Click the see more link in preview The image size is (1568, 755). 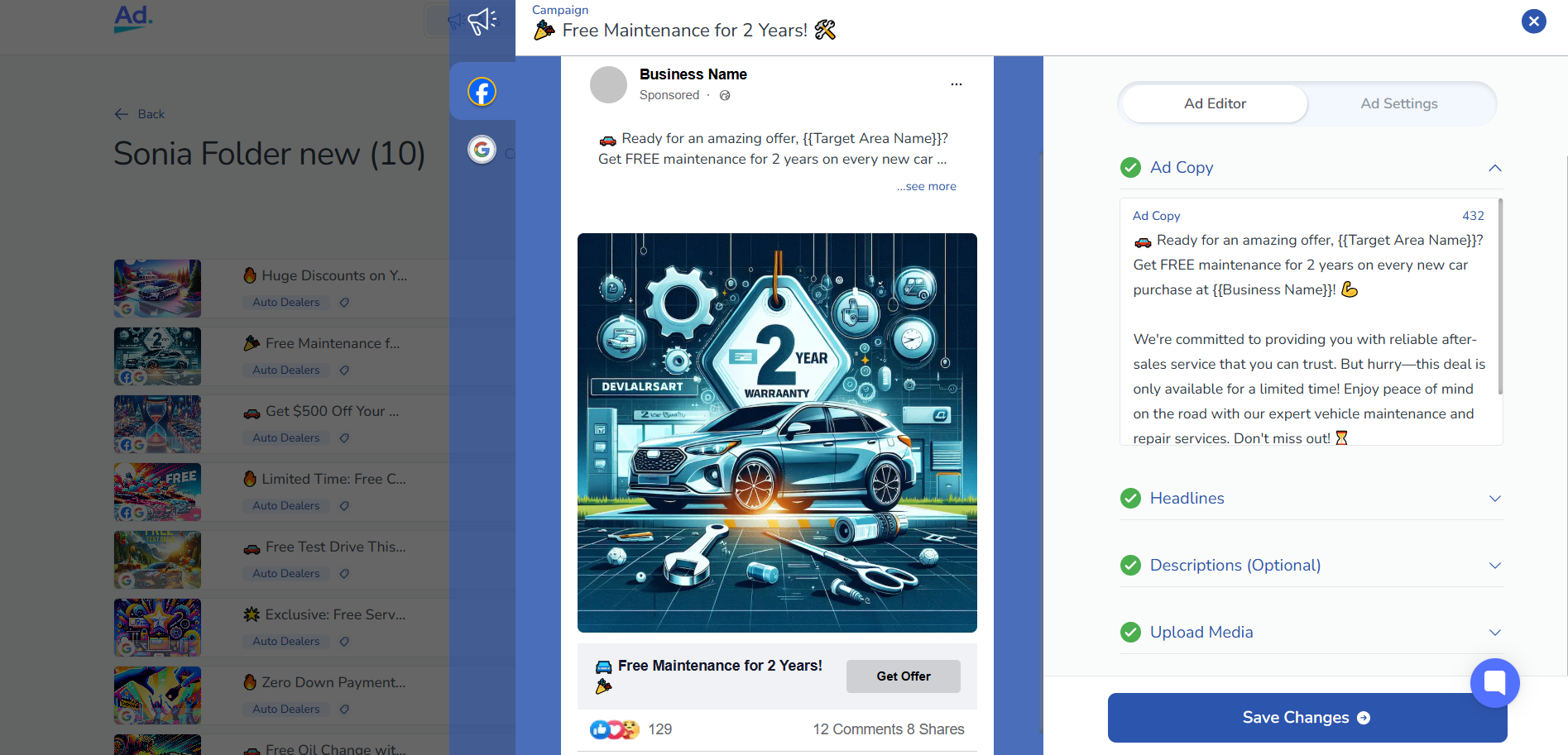point(927,187)
